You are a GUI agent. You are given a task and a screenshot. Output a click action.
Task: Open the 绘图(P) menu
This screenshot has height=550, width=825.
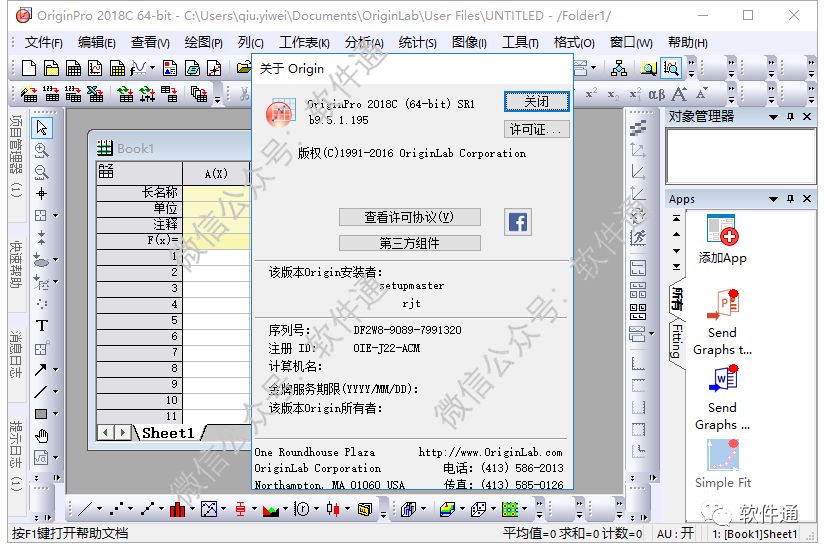(x=204, y=42)
